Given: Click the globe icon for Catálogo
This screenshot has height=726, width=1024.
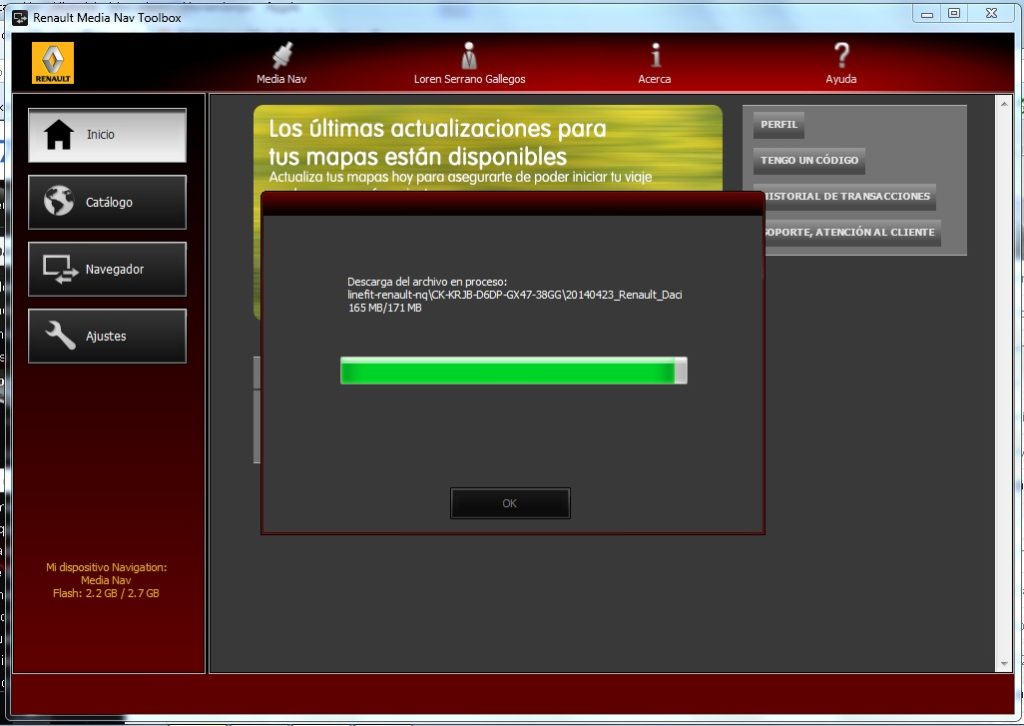Looking at the screenshot, I should click(x=59, y=202).
